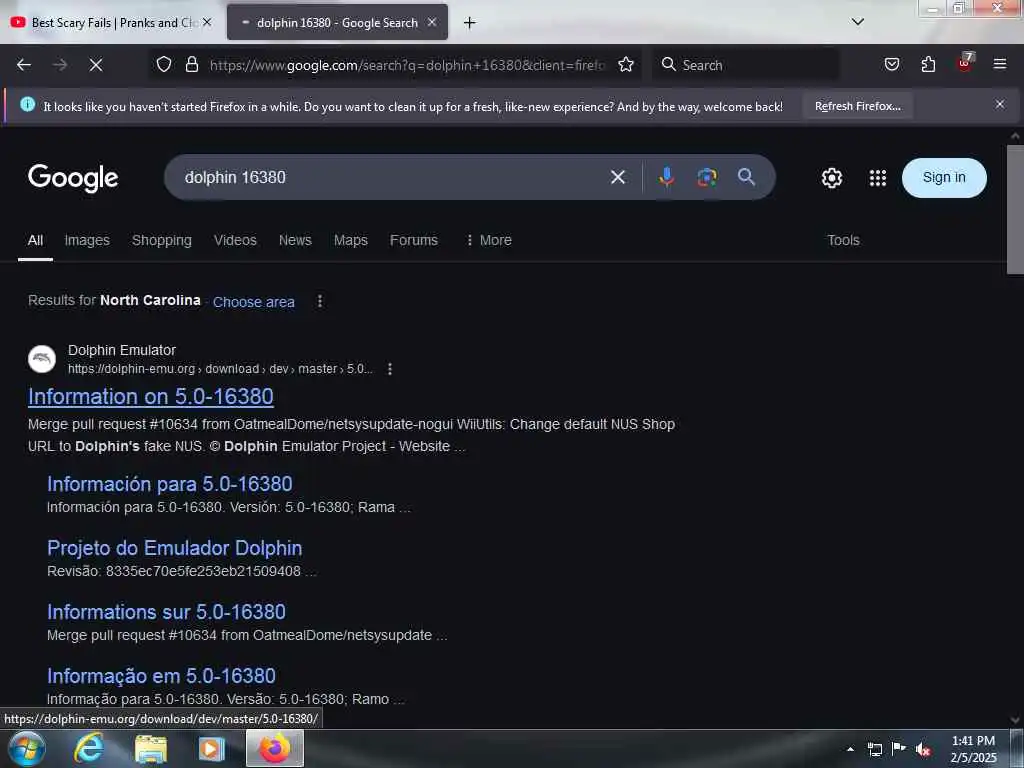This screenshot has height=768, width=1024.
Task: List all tabs with the chevron
Action: pos(857,22)
